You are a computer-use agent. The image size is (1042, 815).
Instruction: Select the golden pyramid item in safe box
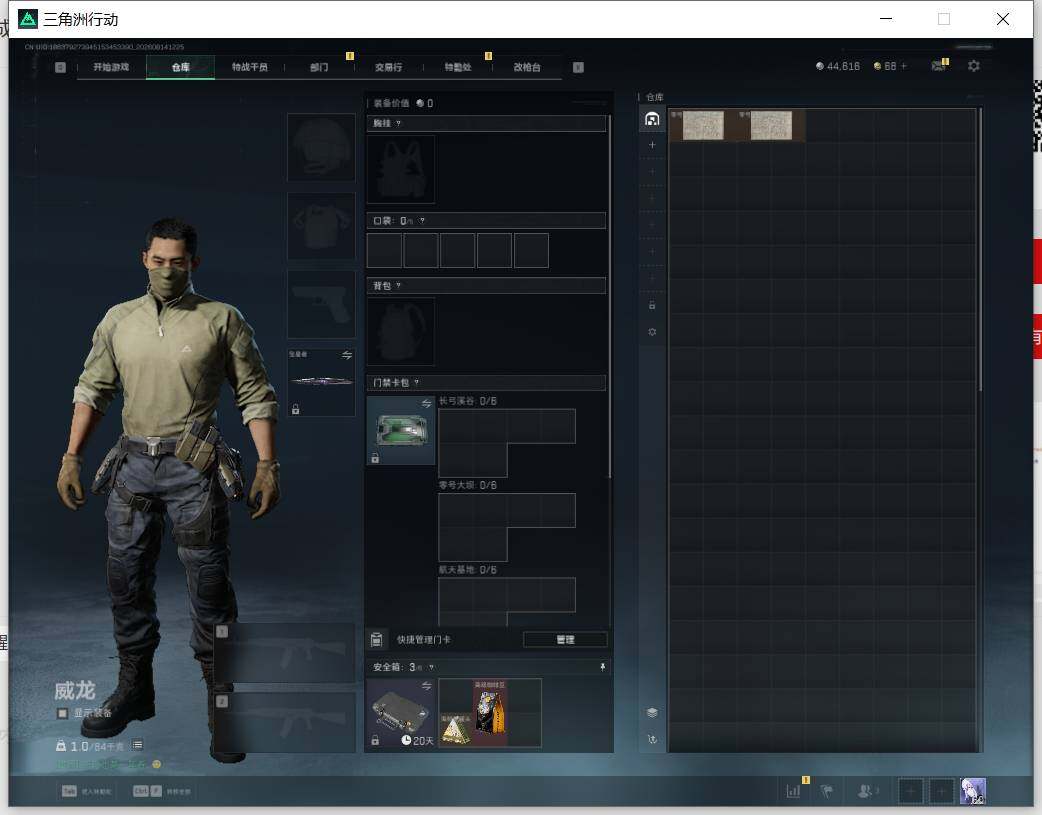456,730
